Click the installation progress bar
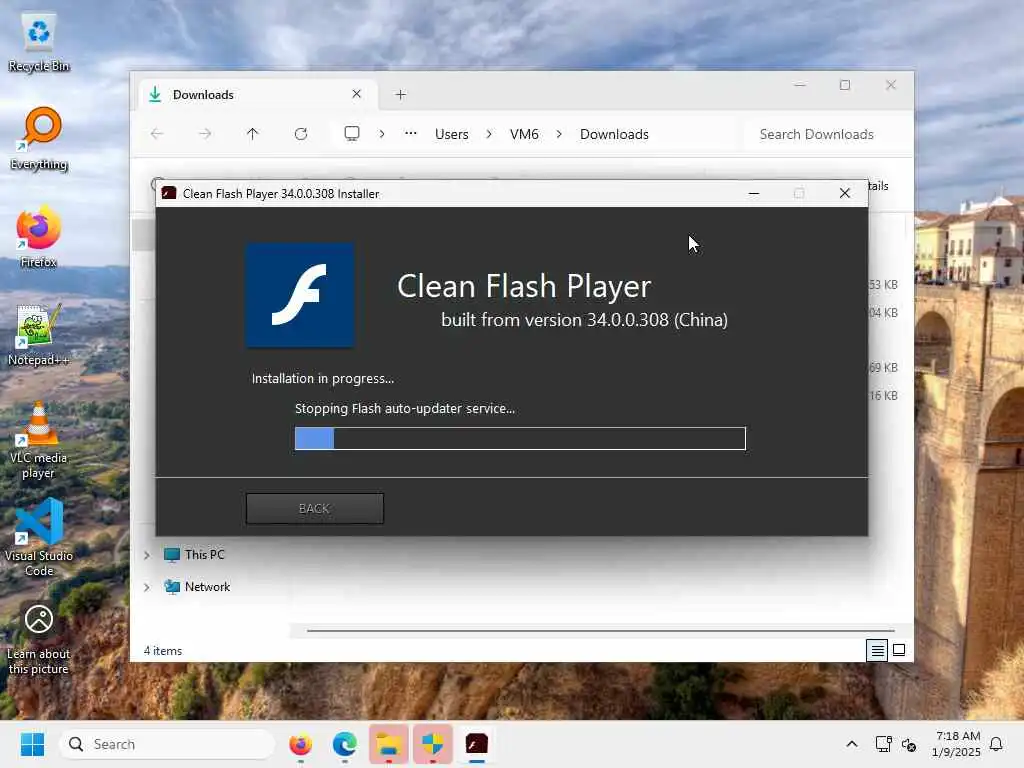Screen dimensions: 1024x768 pos(520,438)
